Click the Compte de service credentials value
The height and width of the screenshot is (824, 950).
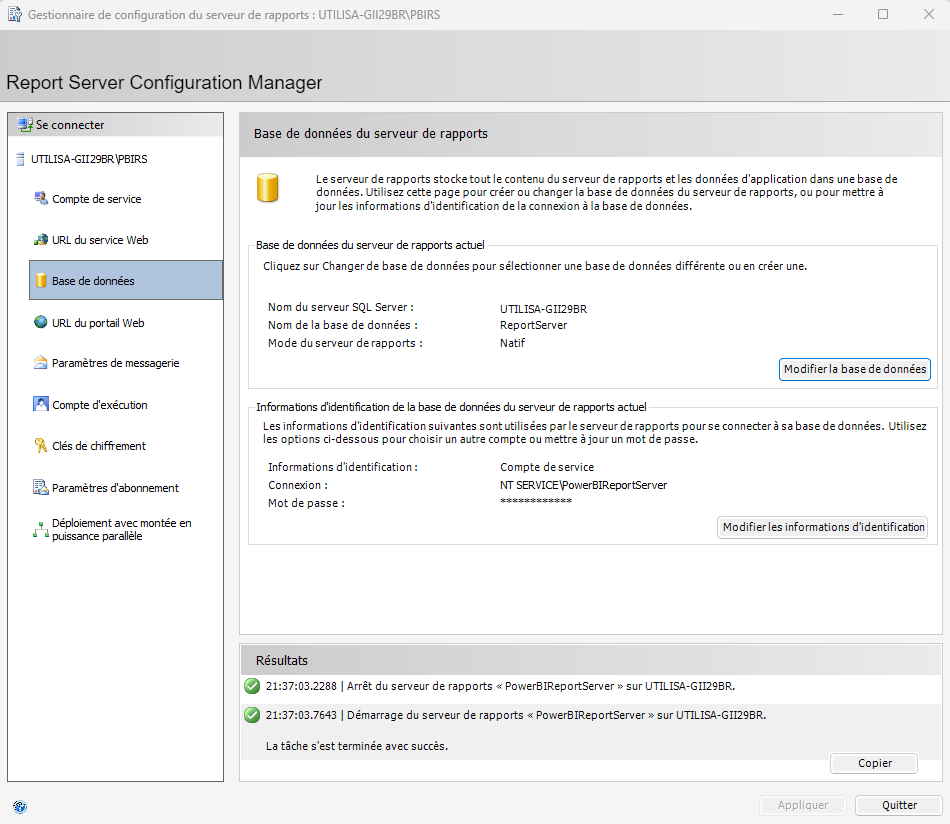[x=546, y=467]
